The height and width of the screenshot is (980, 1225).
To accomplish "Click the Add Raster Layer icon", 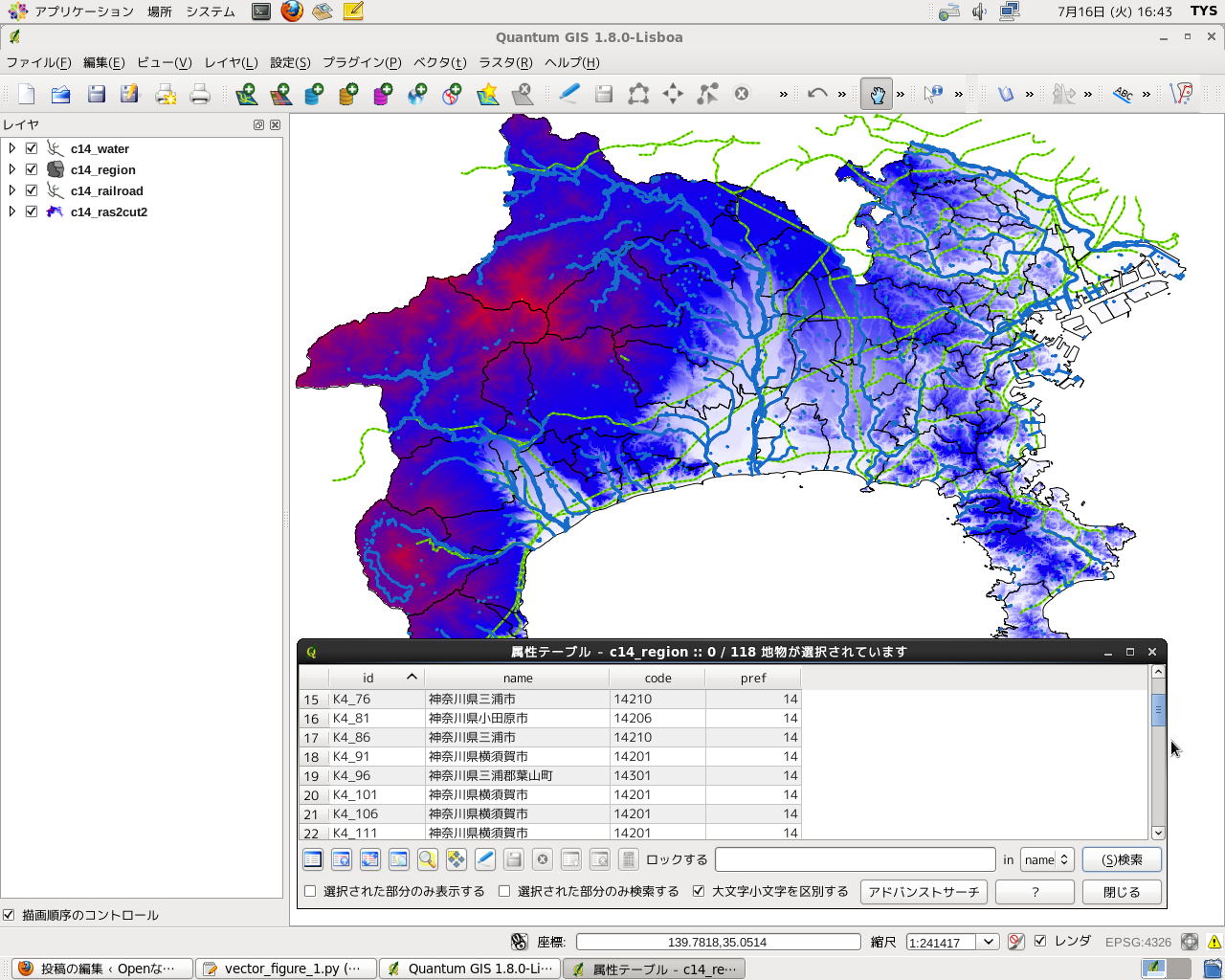I will 280,94.
